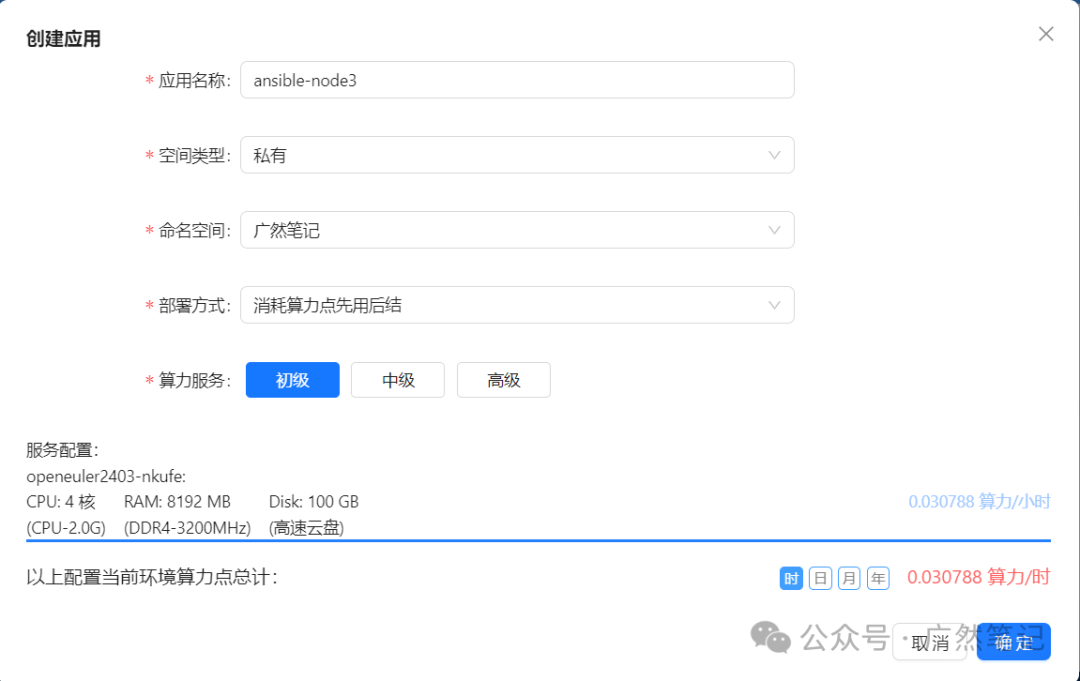Click the openeuler2403-nkufe service config name

pos(106,476)
